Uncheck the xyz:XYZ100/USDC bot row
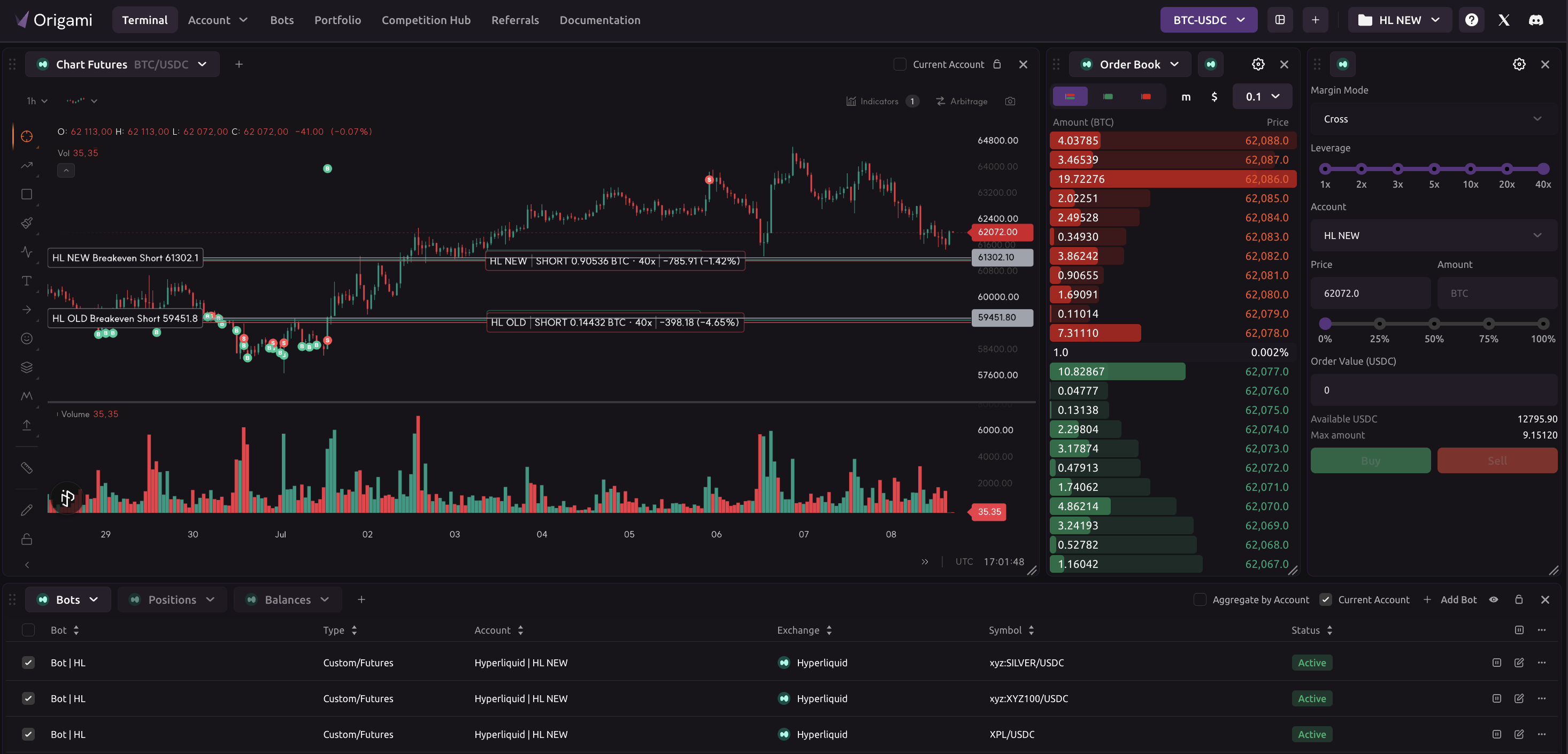The height and width of the screenshot is (754, 1568). [28, 698]
